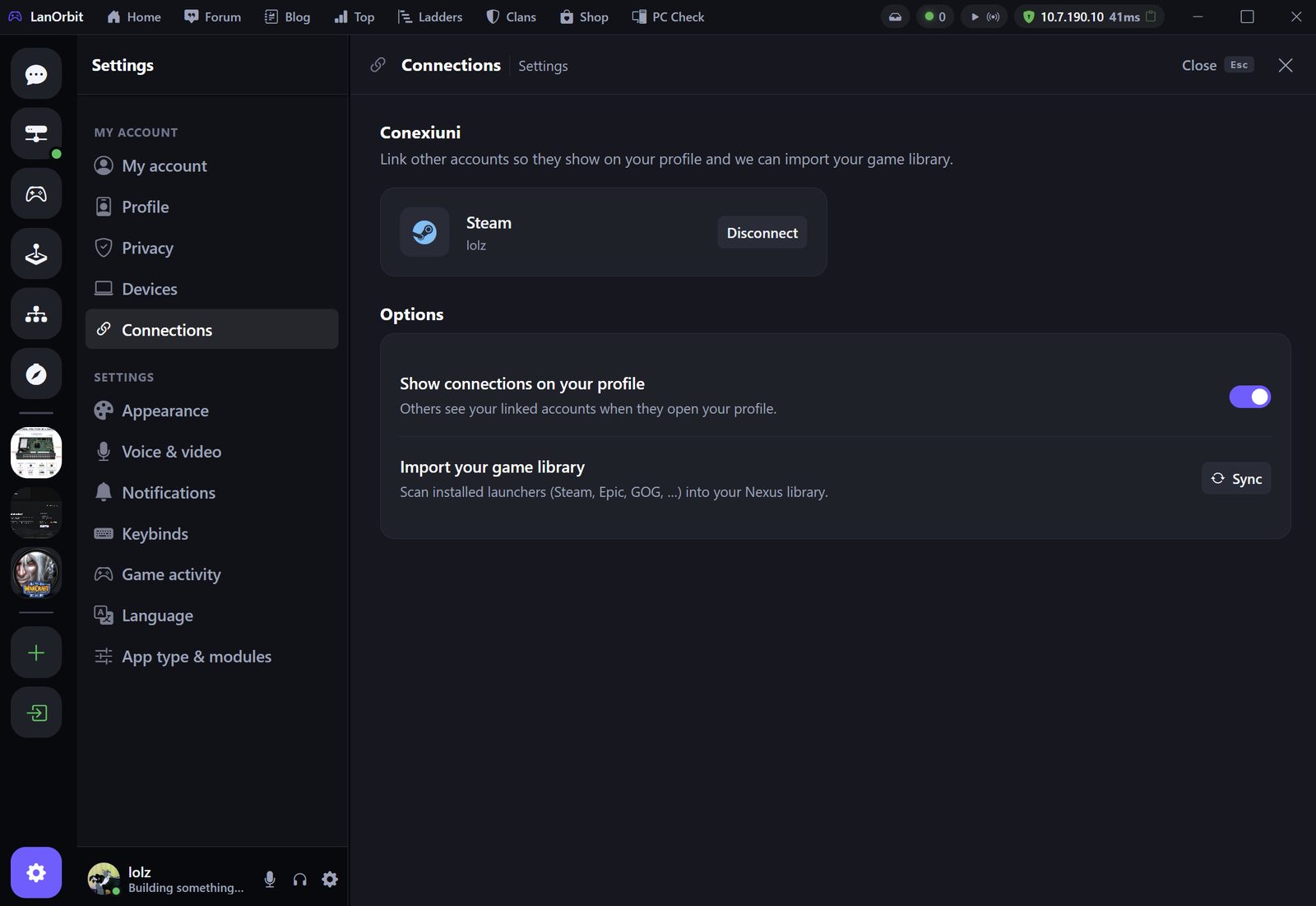Click the purple settings gear button
1316x906 pixels.
(36, 872)
